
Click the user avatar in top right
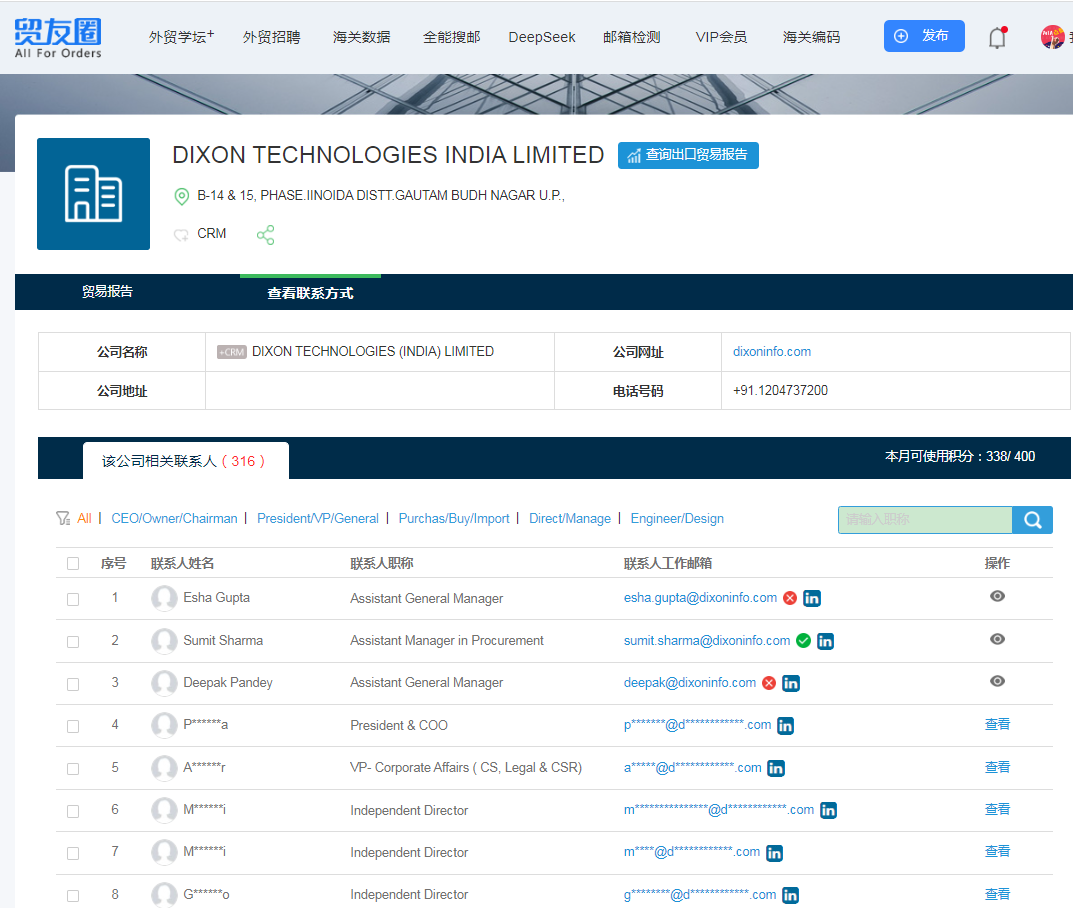click(x=1052, y=38)
